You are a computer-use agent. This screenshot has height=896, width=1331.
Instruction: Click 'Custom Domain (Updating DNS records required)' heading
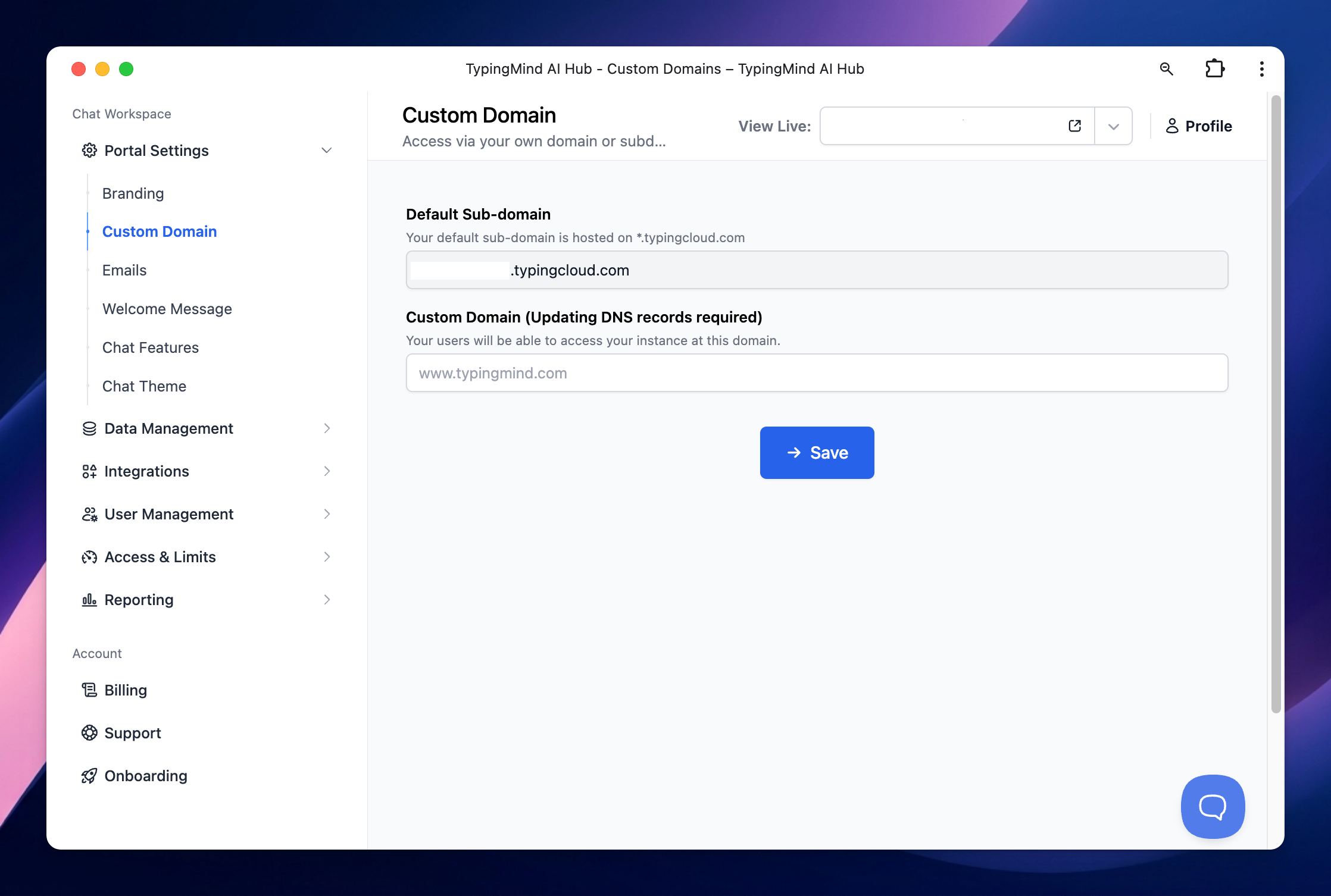(584, 317)
